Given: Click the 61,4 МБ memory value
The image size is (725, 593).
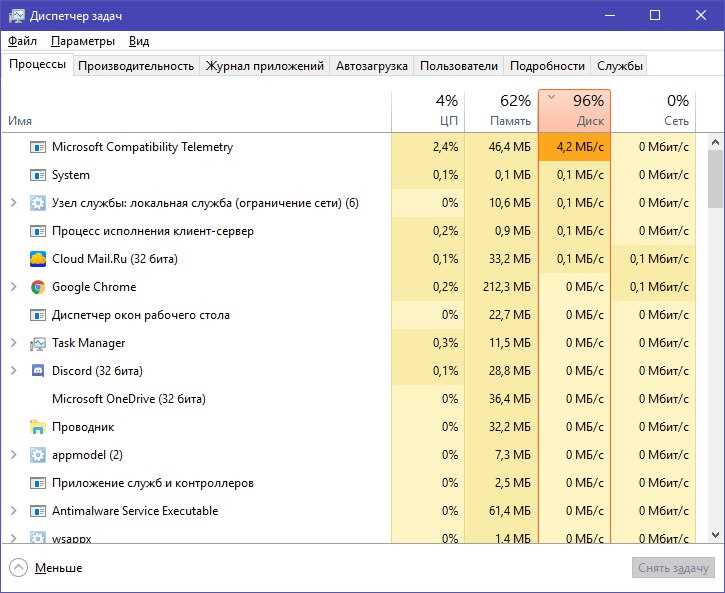Looking at the screenshot, I should (510, 511).
